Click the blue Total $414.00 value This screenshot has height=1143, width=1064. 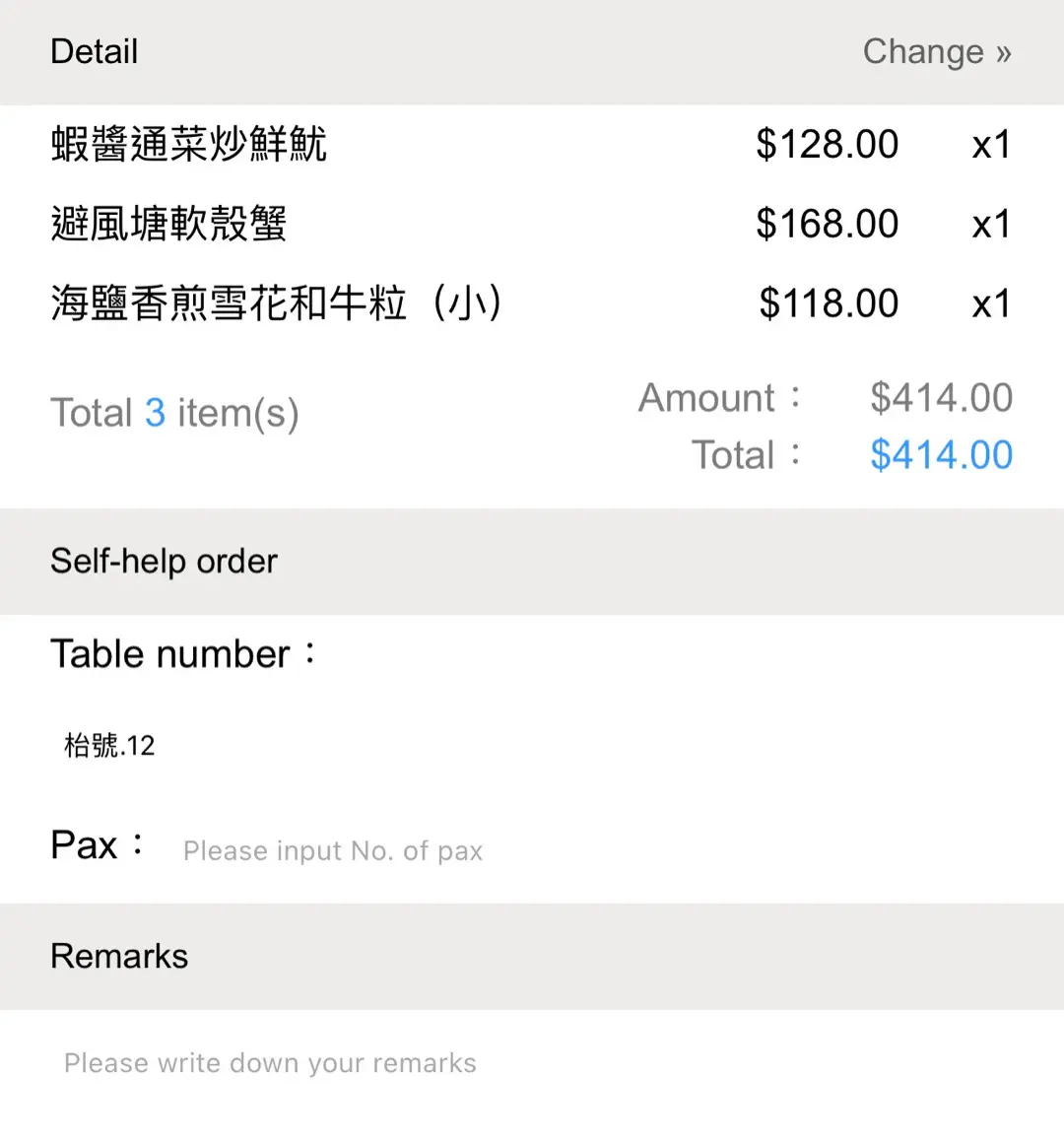point(941,455)
